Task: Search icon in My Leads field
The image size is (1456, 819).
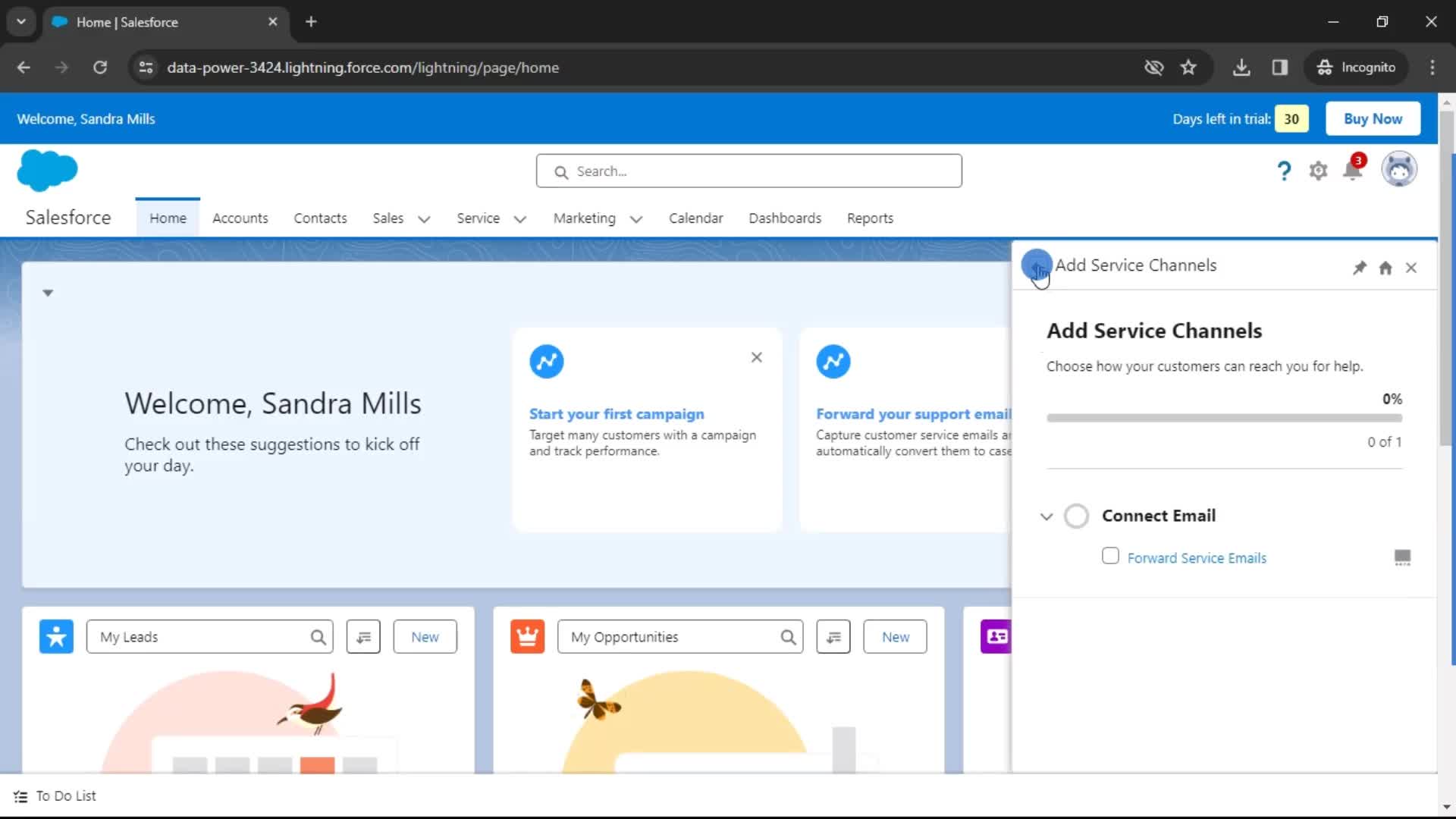Action: coord(318,638)
